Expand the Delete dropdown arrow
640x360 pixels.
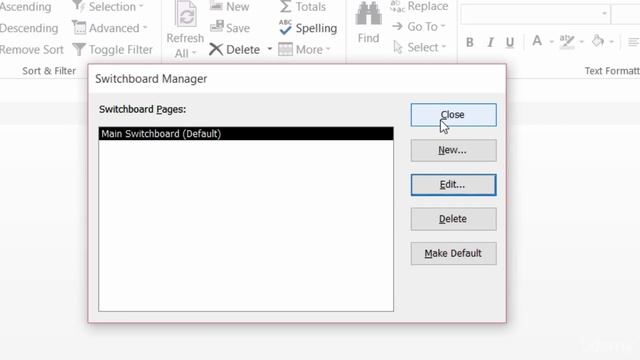[x=270, y=49]
